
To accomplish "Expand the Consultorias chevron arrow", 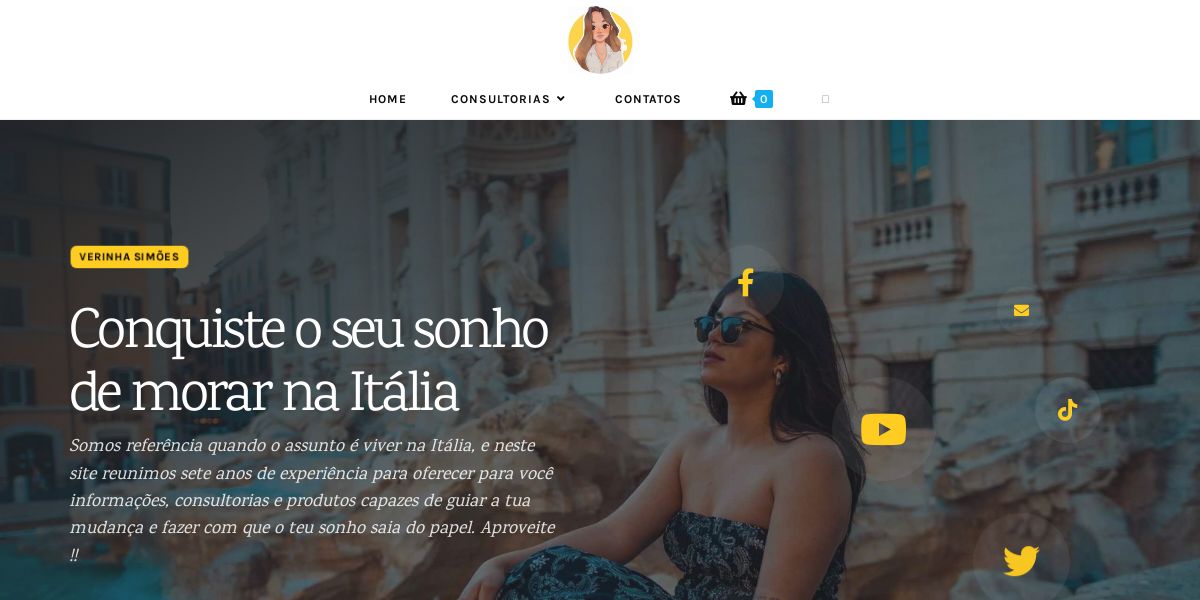I will pos(561,99).
